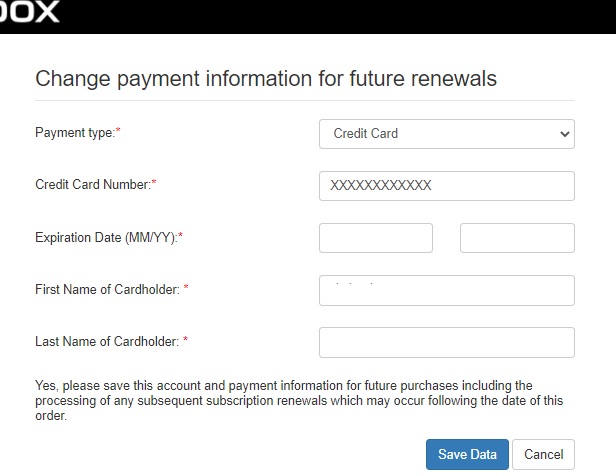Click the 'Credit Card Number:' label
This screenshot has height=476, width=616.
[93, 185]
